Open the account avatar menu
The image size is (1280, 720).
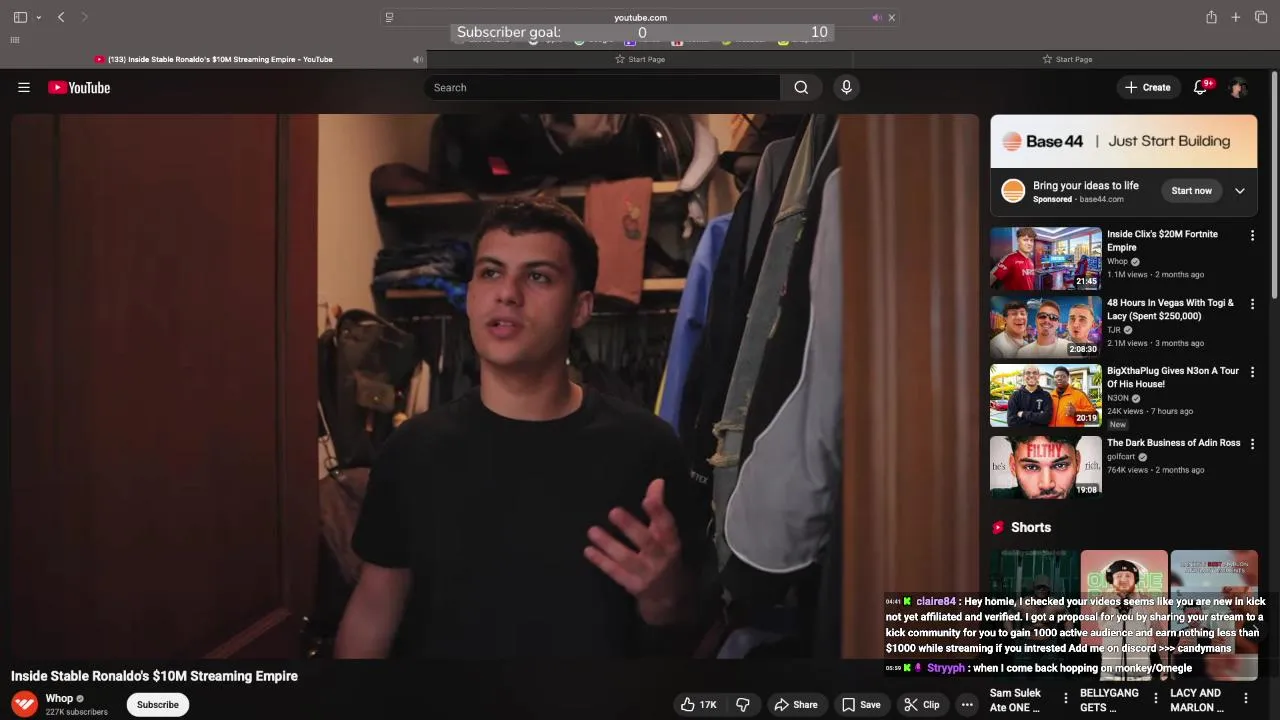coord(1238,88)
